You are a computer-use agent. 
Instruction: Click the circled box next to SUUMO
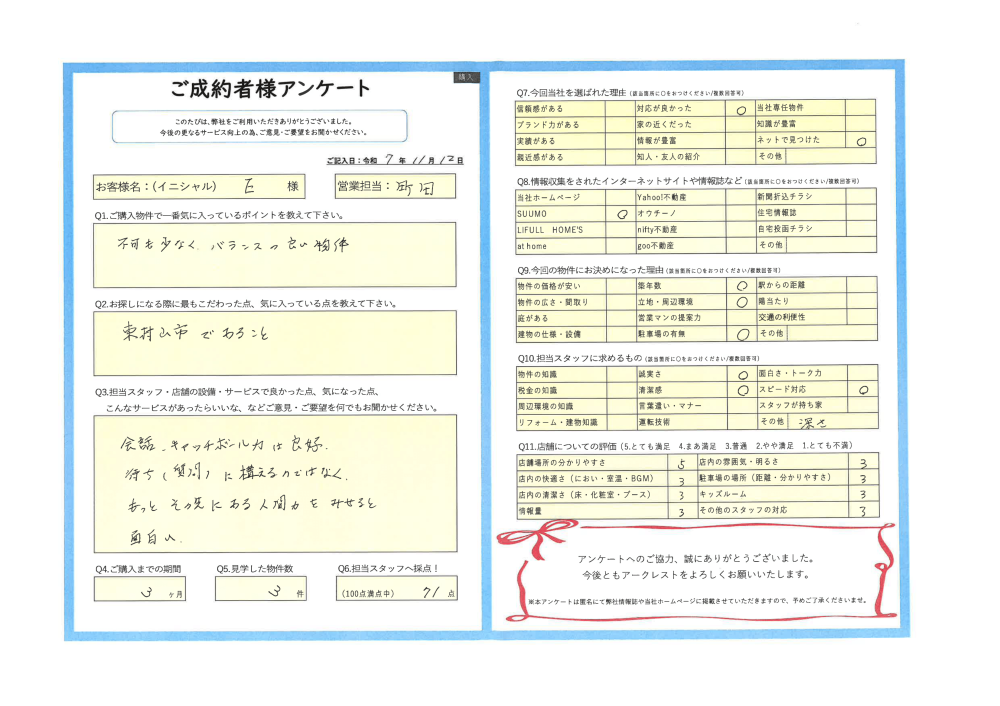621,214
